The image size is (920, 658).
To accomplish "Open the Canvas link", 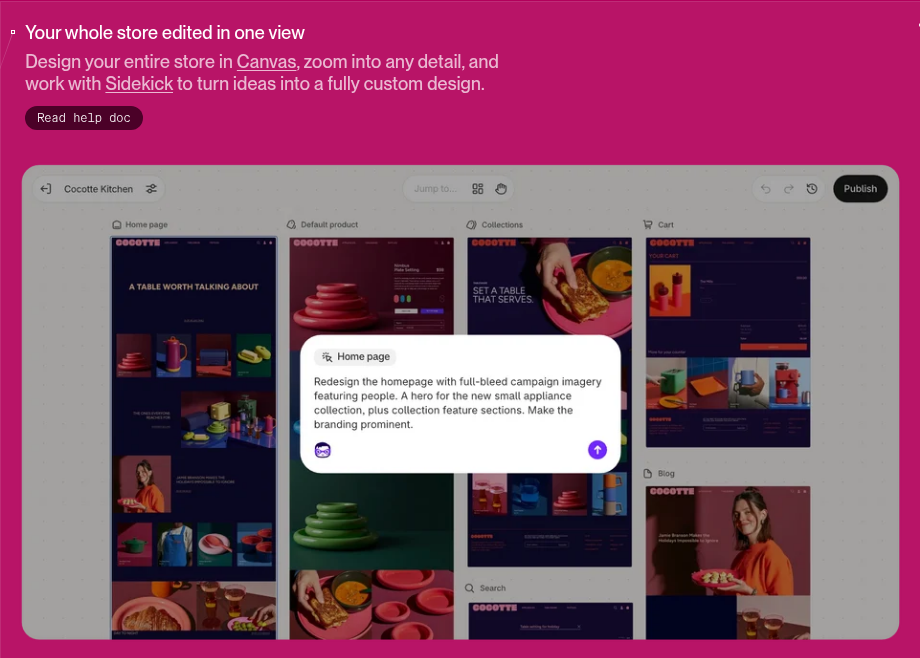I will pos(266,62).
